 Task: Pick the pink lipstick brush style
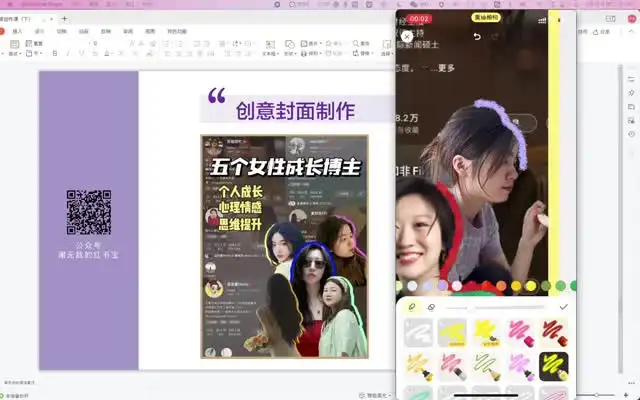519,333
